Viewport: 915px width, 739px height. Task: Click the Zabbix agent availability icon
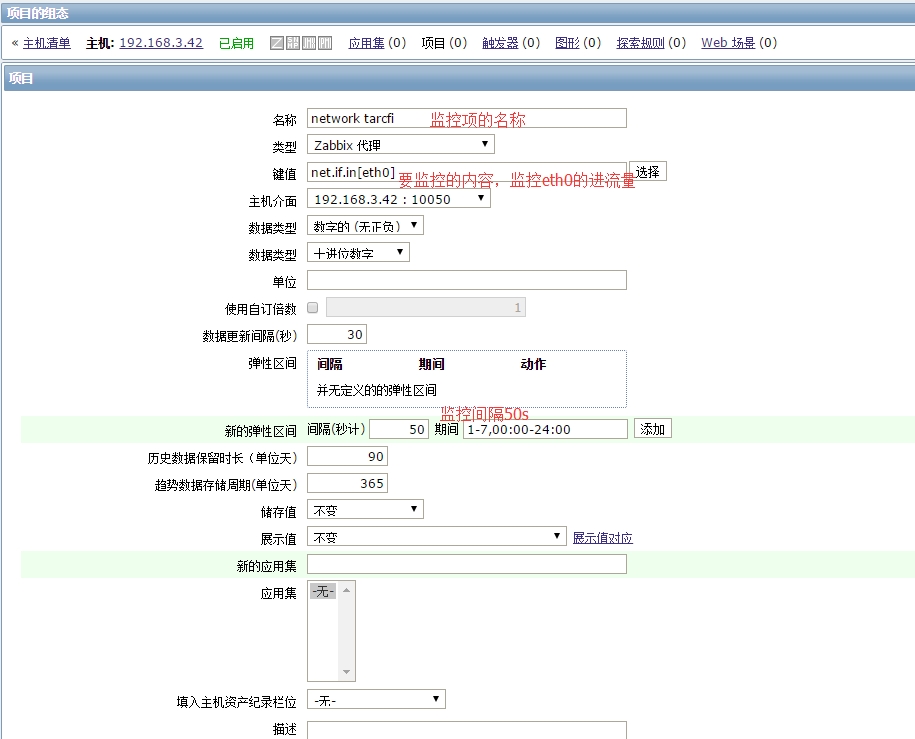pos(277,43)
